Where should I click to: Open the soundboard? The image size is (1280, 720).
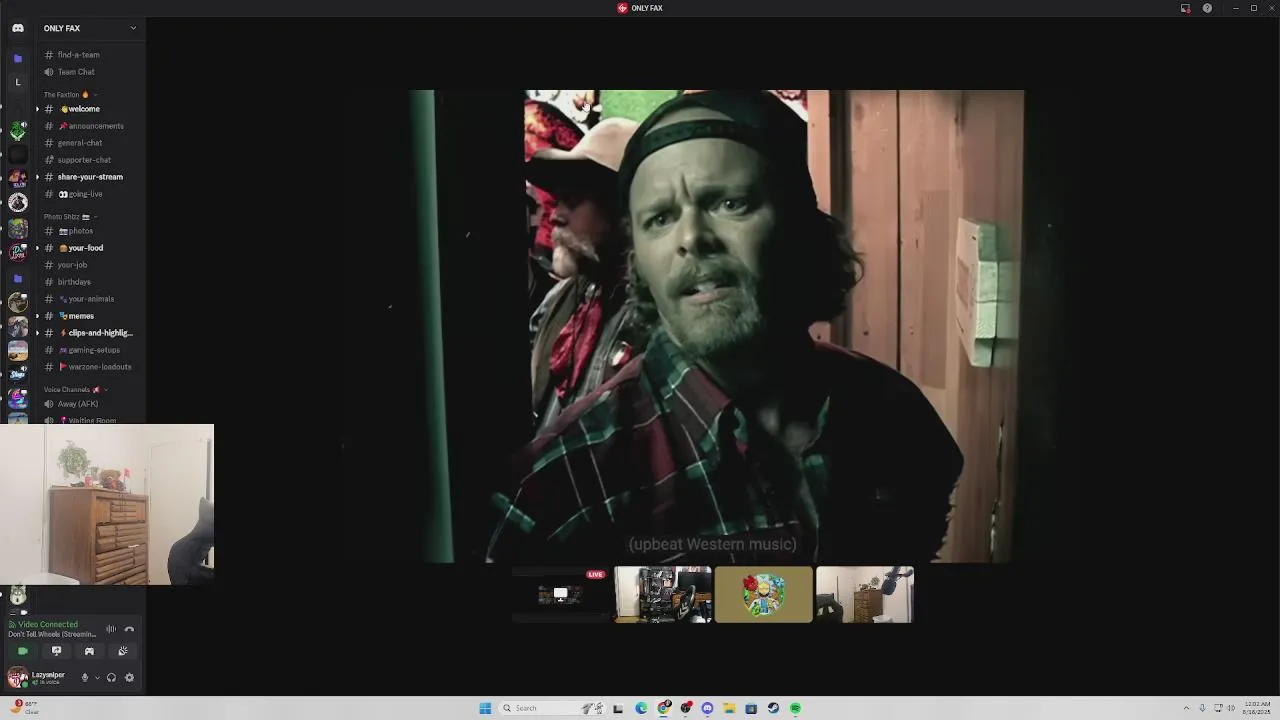(123, 651)
